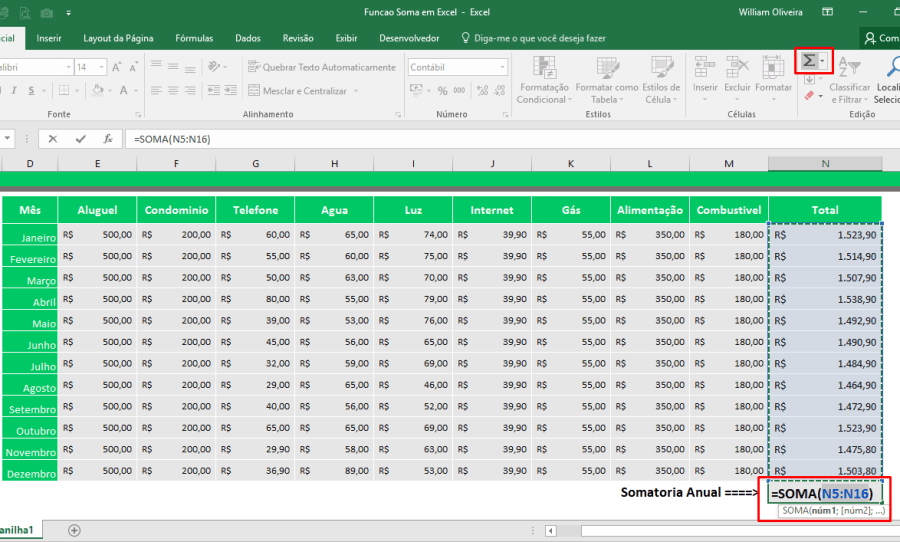The width and height of the screenshot is (900, 542).
Task: Click the Excluir cells icon
Action: coord(738,67)
